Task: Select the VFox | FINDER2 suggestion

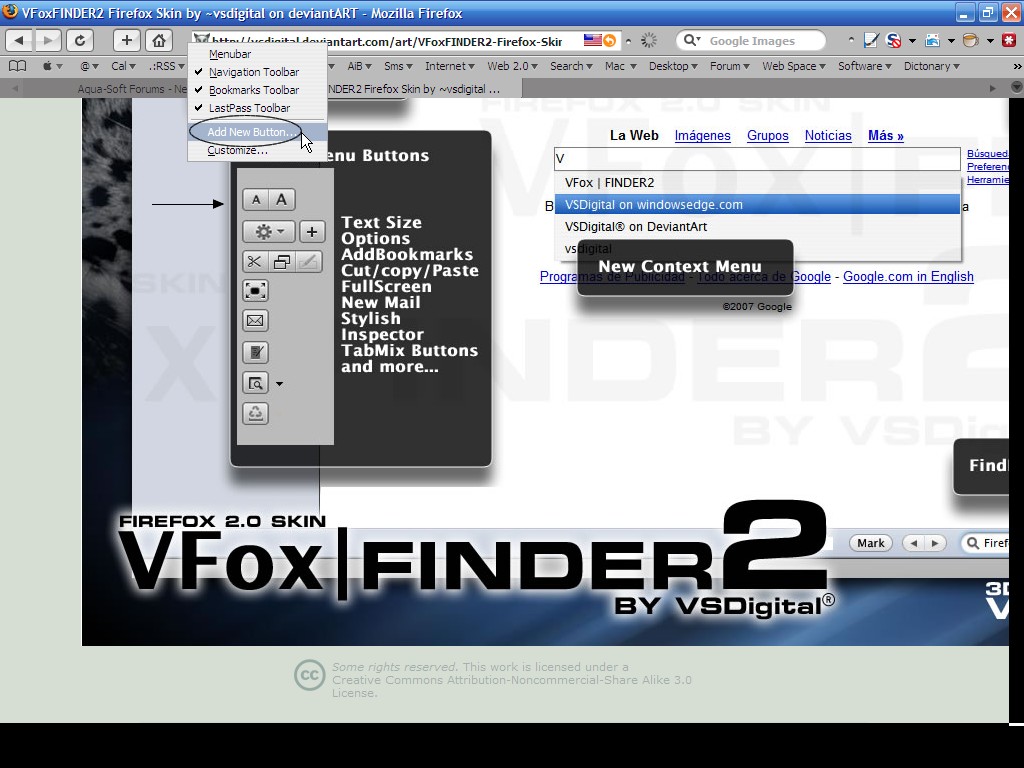Action: (x=758, y=183)
